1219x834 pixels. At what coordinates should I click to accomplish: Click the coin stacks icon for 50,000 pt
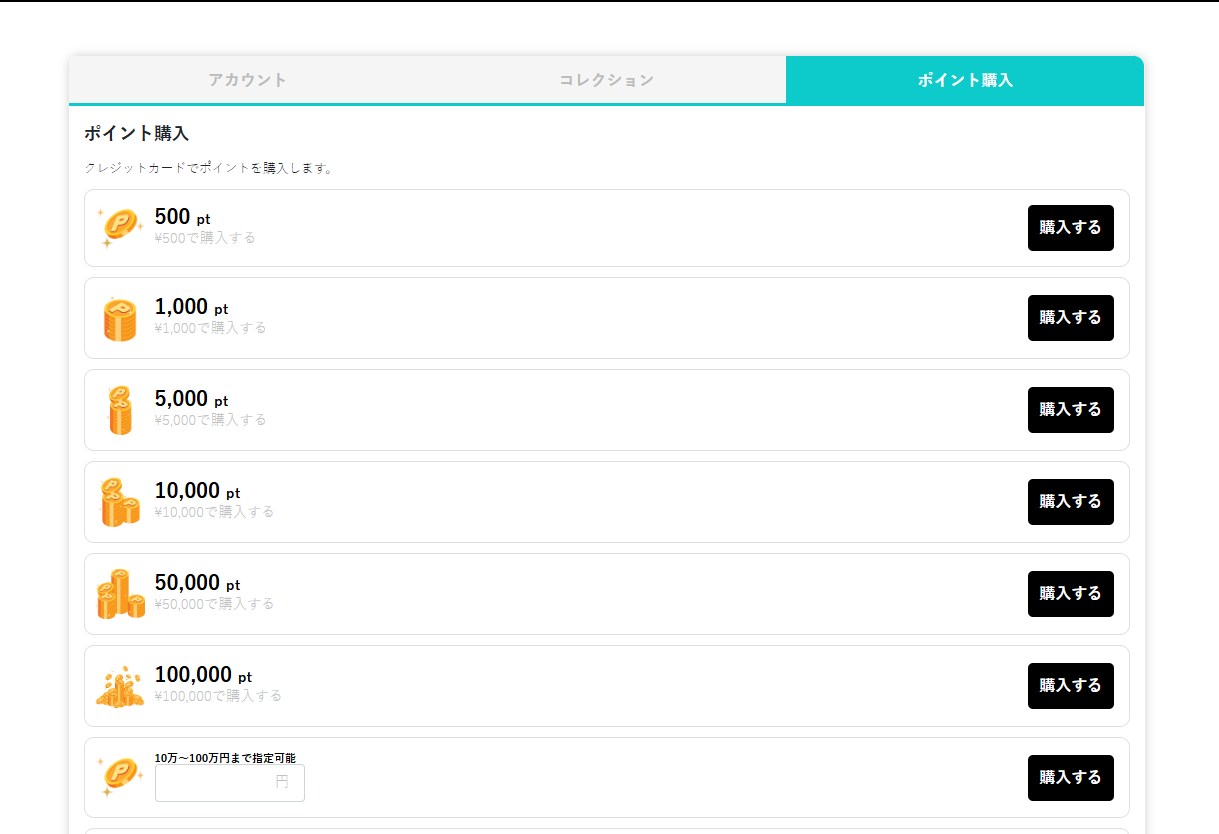(x=120, y=594)
